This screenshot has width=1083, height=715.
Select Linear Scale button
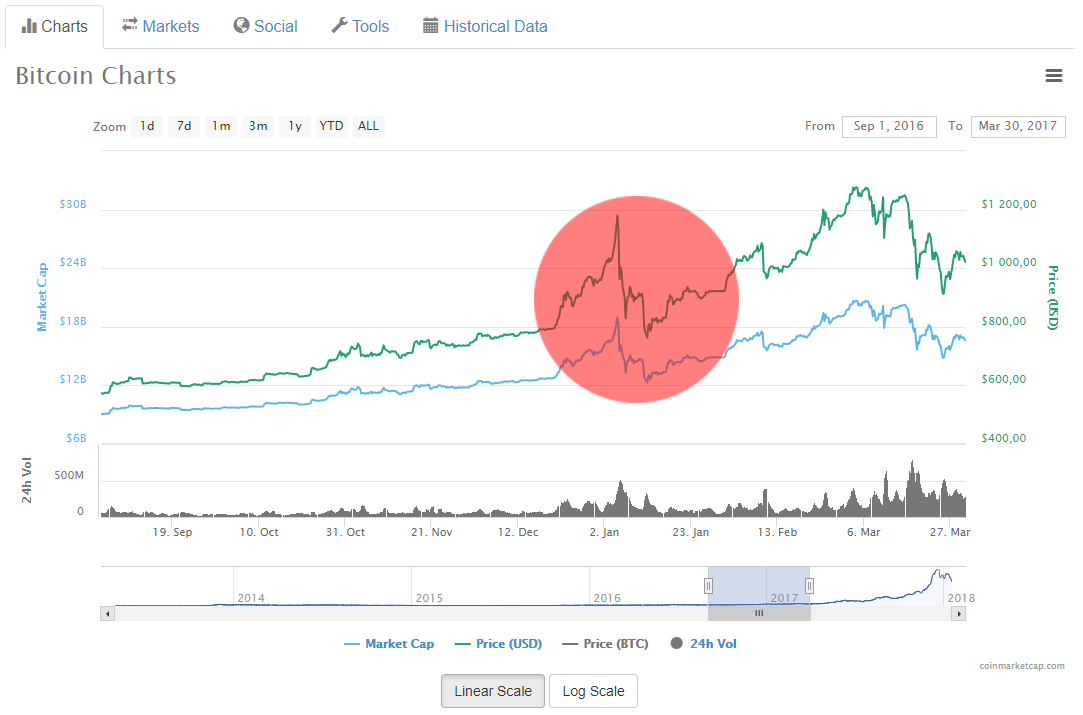click(493, 691)
